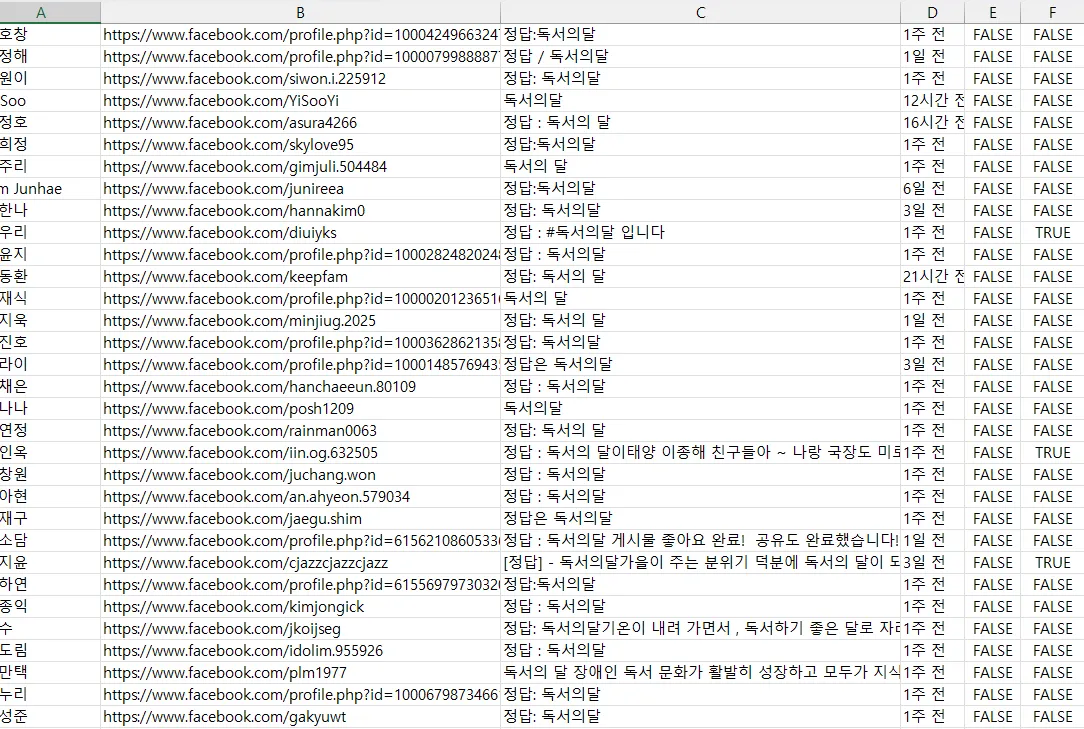Select the column E header
Viewport: 1084px width, 729px height.
[x=992, y=12]
